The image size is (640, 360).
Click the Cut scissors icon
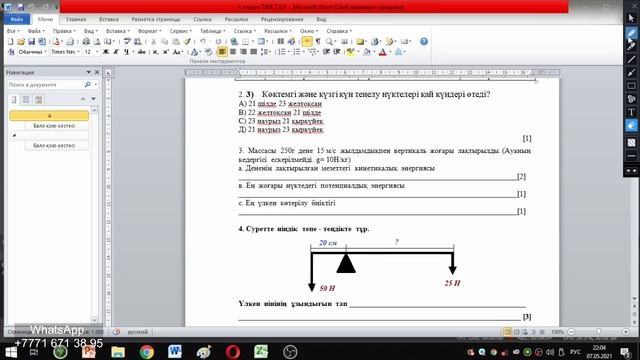[x=153, y=42]
